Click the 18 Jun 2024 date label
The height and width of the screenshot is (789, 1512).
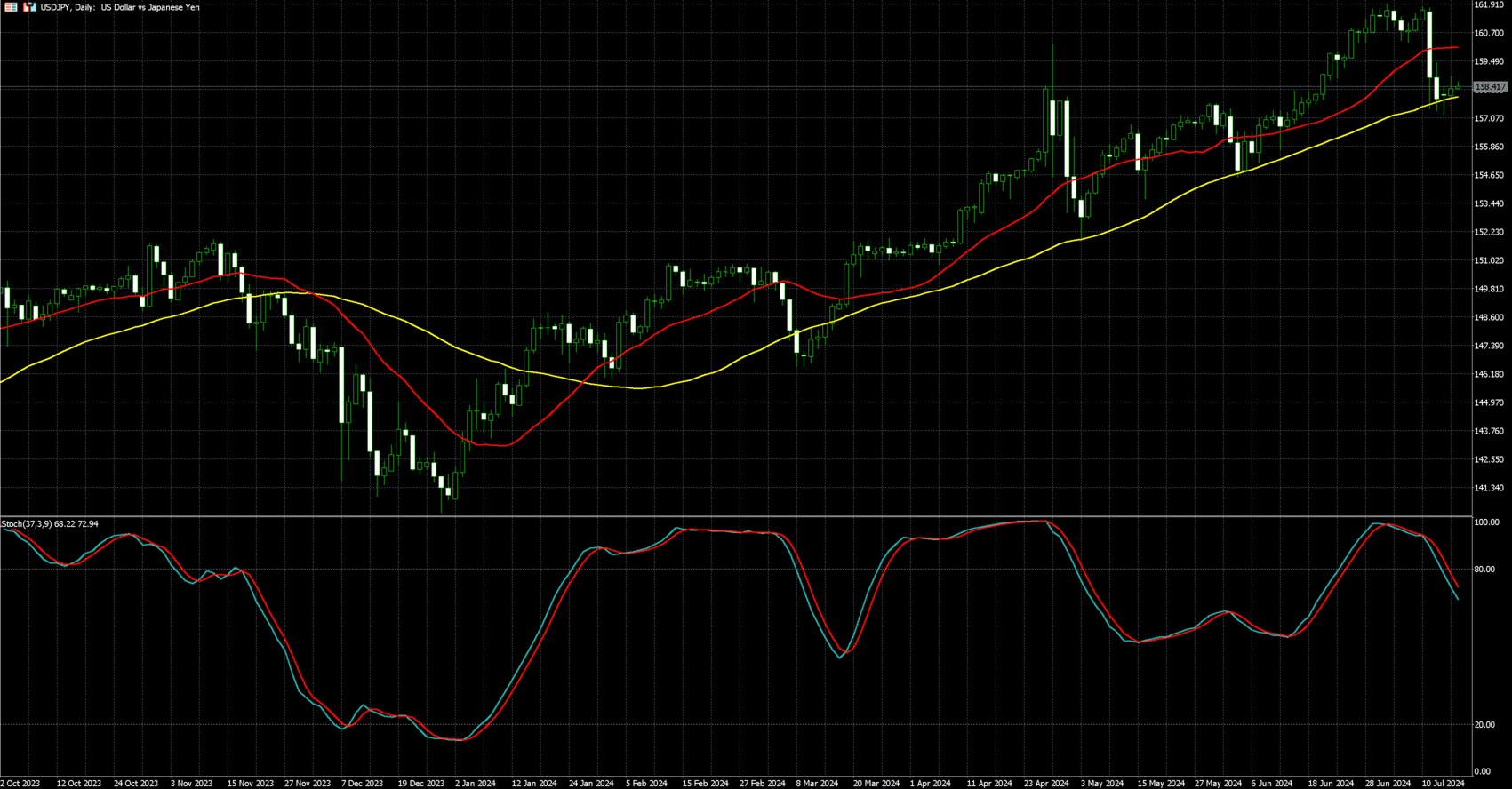pos(1331,783)
